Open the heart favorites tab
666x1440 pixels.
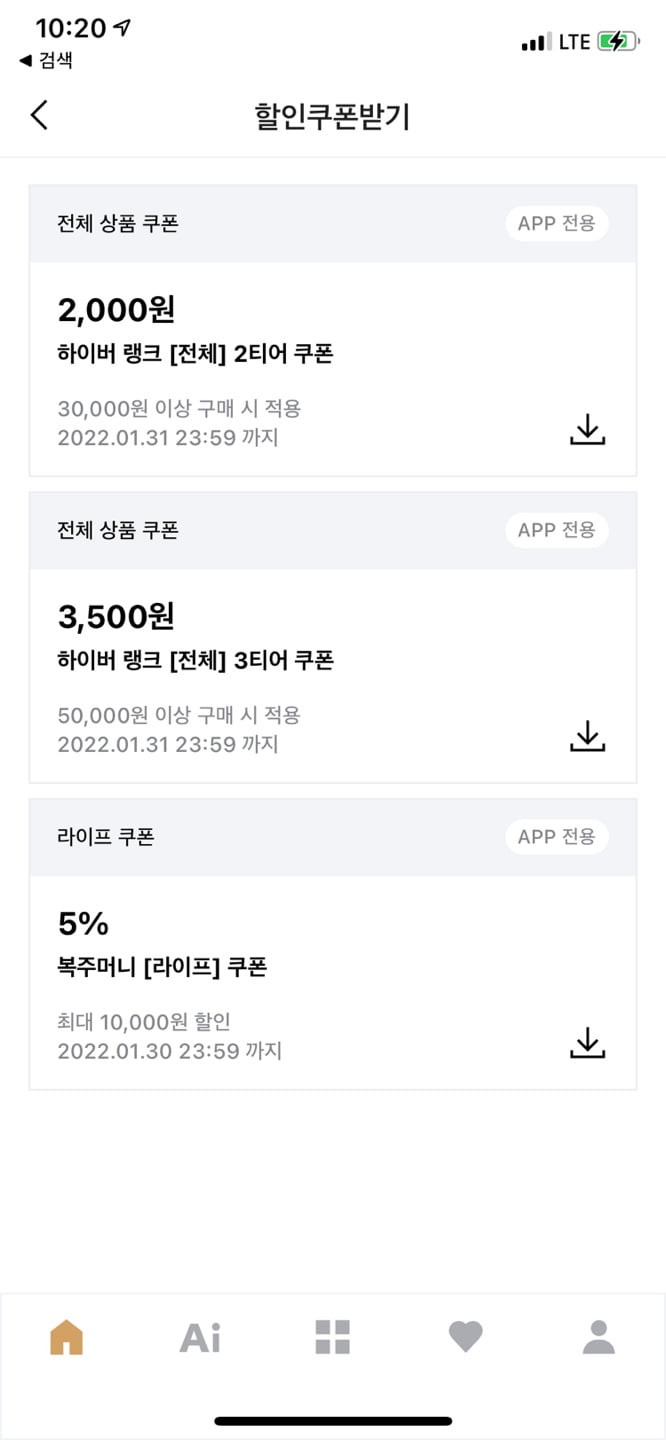466,1337
